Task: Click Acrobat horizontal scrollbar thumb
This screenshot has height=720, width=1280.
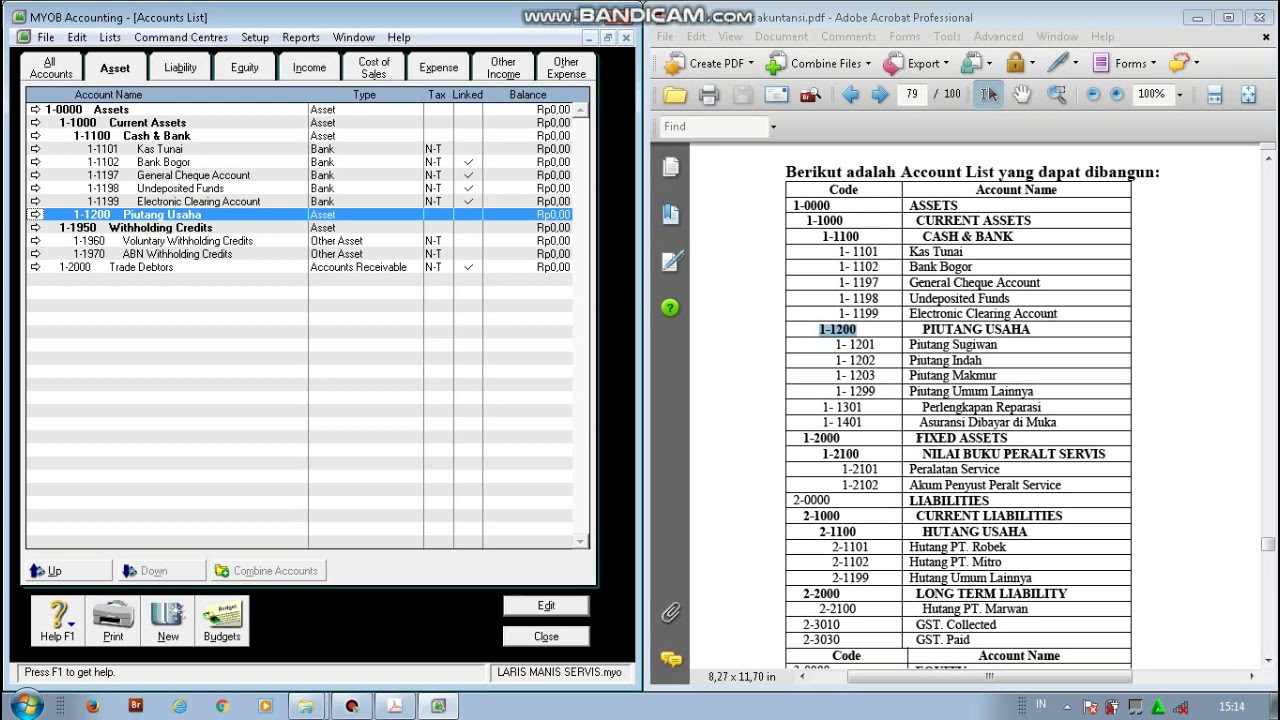Action: coord(989,676)
